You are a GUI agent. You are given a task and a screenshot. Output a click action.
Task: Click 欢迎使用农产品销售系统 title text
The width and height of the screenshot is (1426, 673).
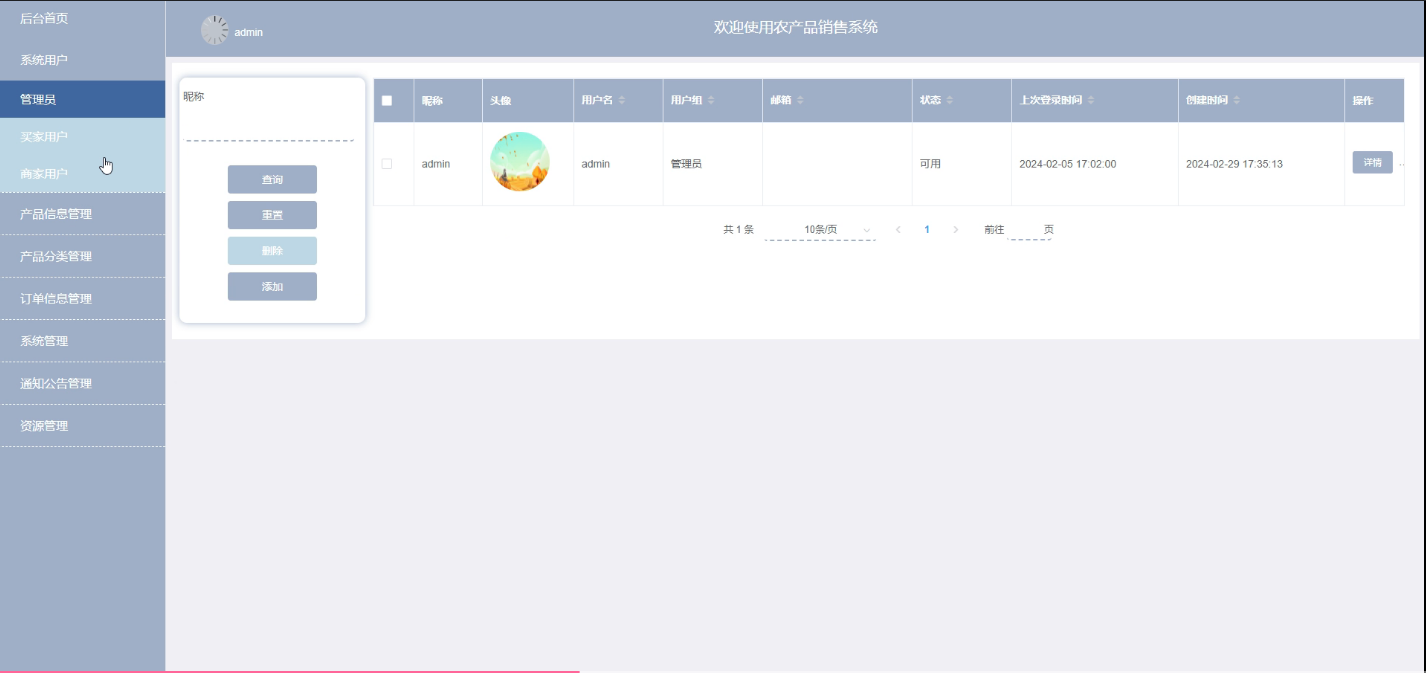pos(796,27)
